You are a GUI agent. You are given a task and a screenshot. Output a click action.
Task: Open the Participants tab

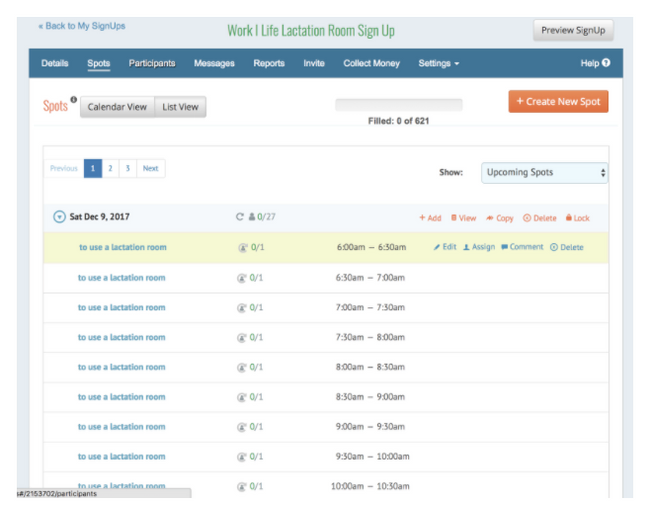tap(152, 63)
